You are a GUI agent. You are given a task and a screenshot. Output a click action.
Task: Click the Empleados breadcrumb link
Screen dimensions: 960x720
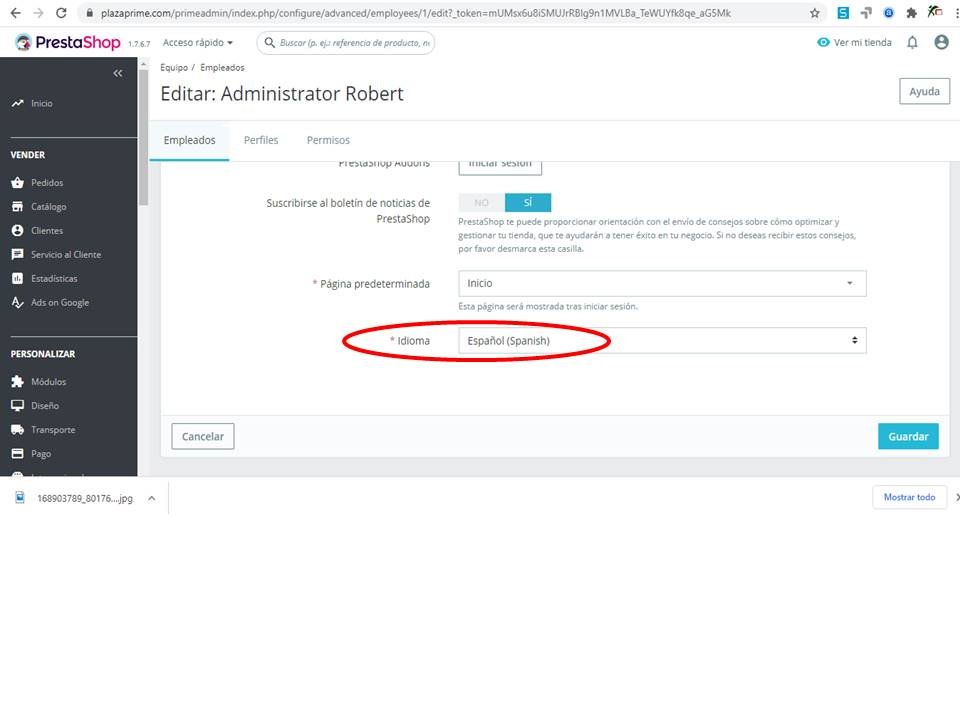(x=222, y=67)
